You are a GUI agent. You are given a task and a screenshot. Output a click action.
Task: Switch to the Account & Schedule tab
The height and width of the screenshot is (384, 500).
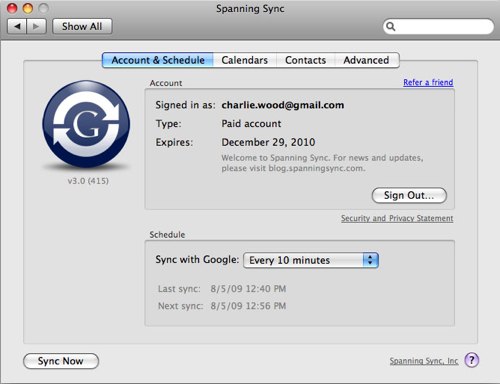158,60
